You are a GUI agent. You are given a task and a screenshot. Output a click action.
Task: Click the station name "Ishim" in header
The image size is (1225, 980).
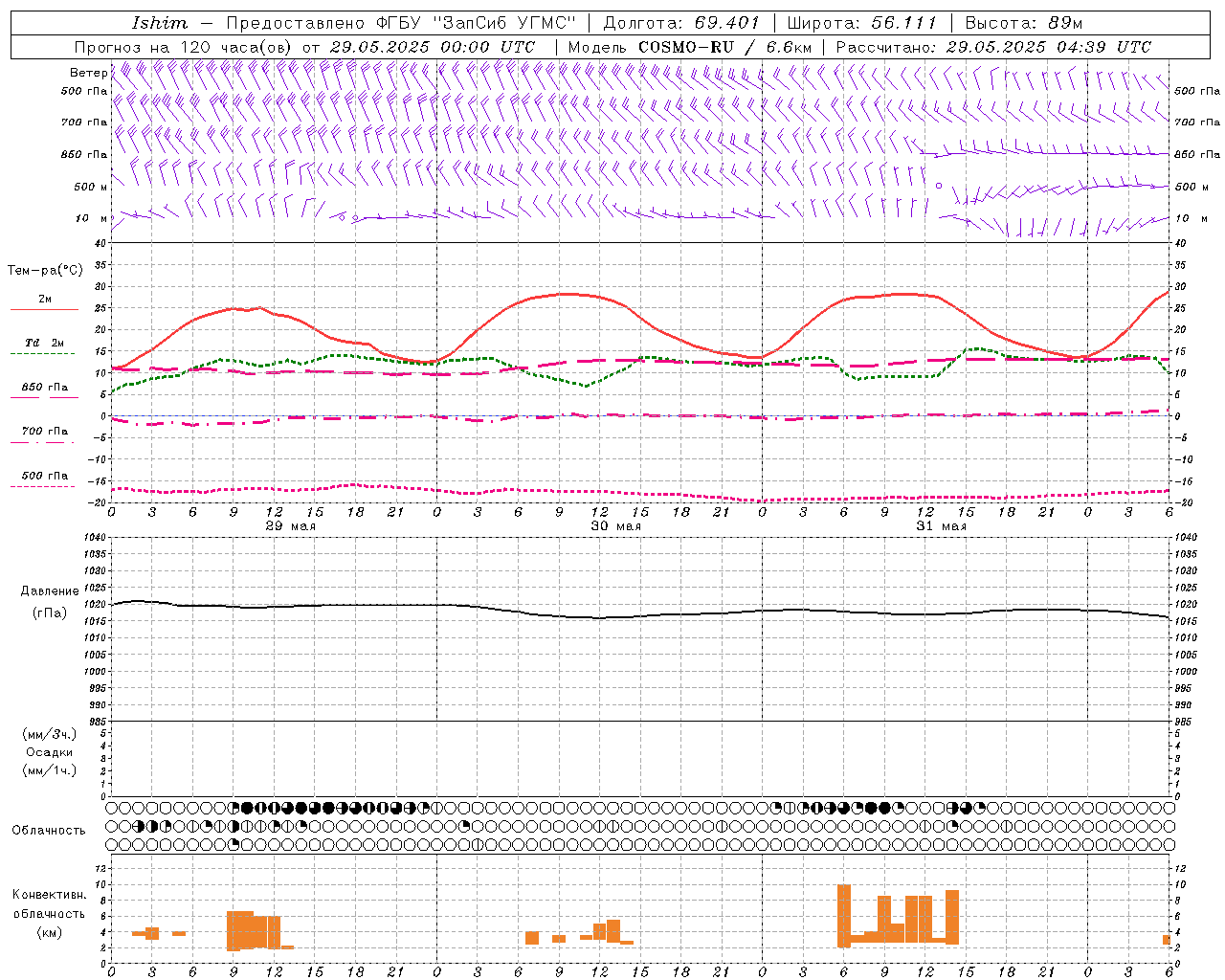(x=160, y=23)
